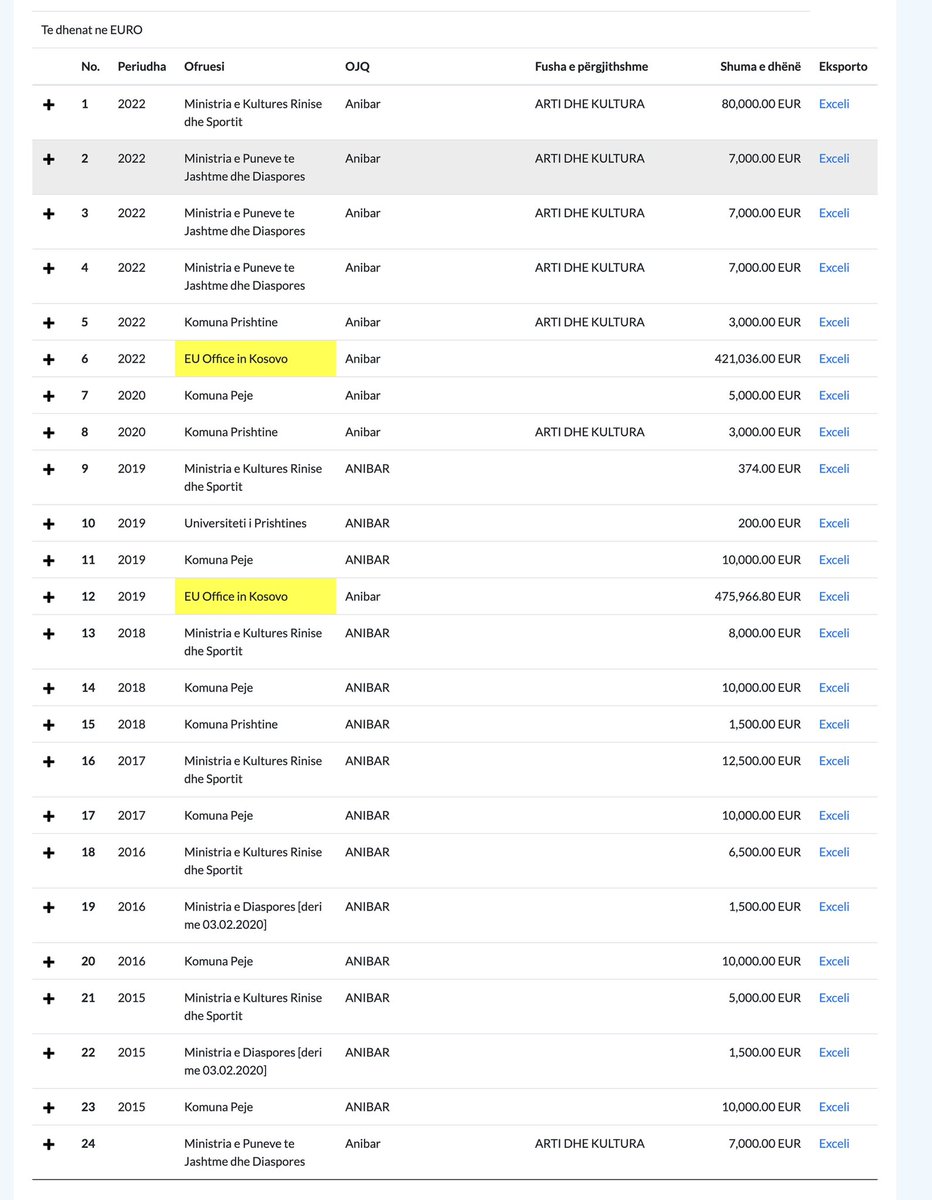Click the 475,966.80 EUR amount
This screenshot has width=932, height=1200.
point(758,597)
